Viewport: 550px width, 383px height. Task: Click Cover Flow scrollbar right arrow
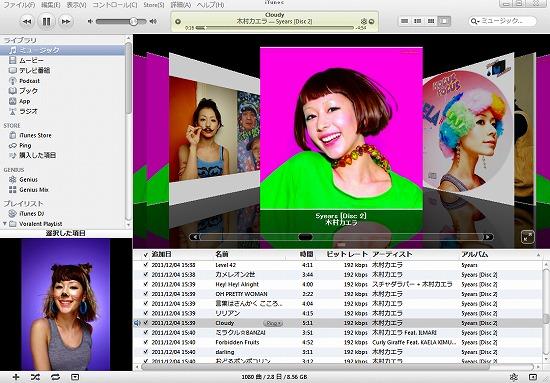[488, 237]
